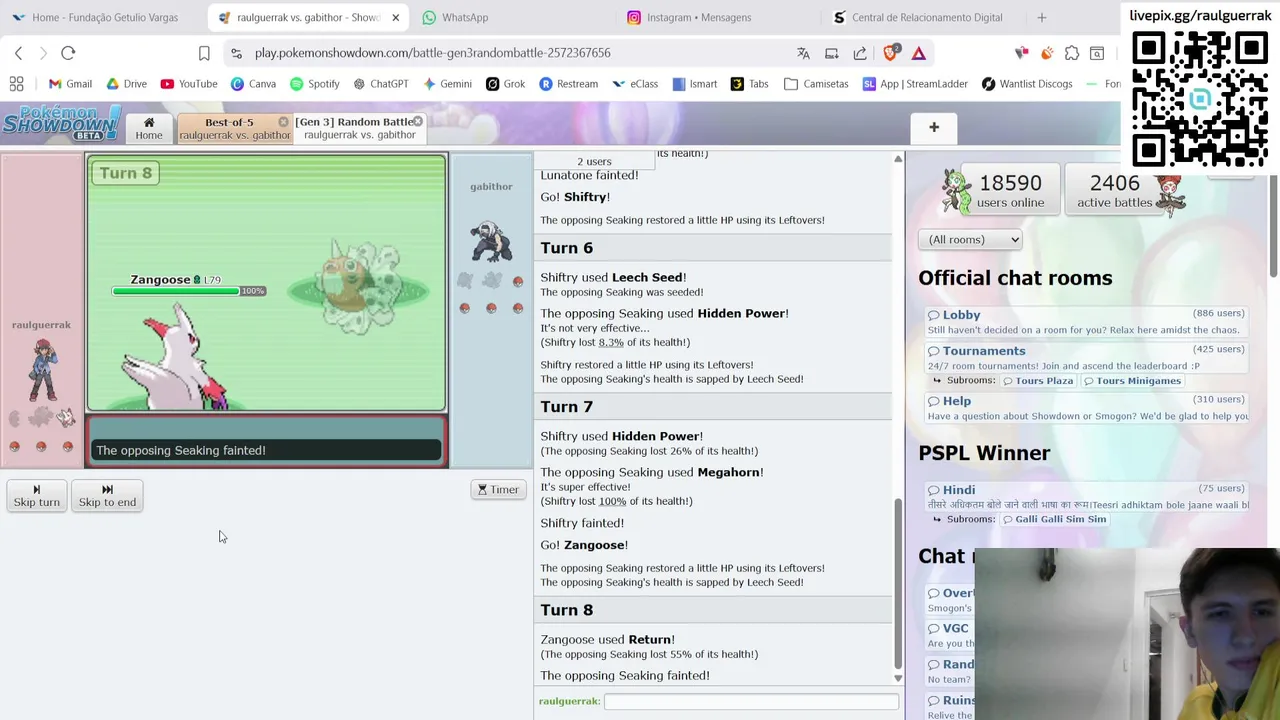The height and width of the screenshot is (720, 1280).
Task: Open Galli Galli Sim Sim subroom
Action: click(1054, 519)
